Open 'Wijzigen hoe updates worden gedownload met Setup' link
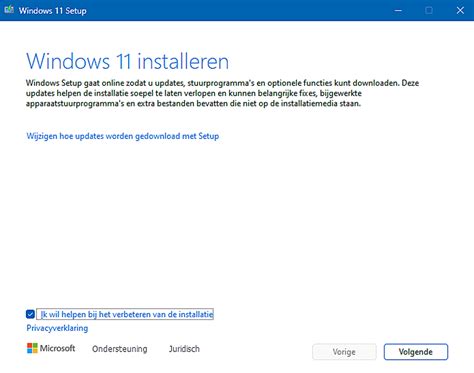This screenshot has height=373, width=474. pyautogui.click(x=123, y=136)
